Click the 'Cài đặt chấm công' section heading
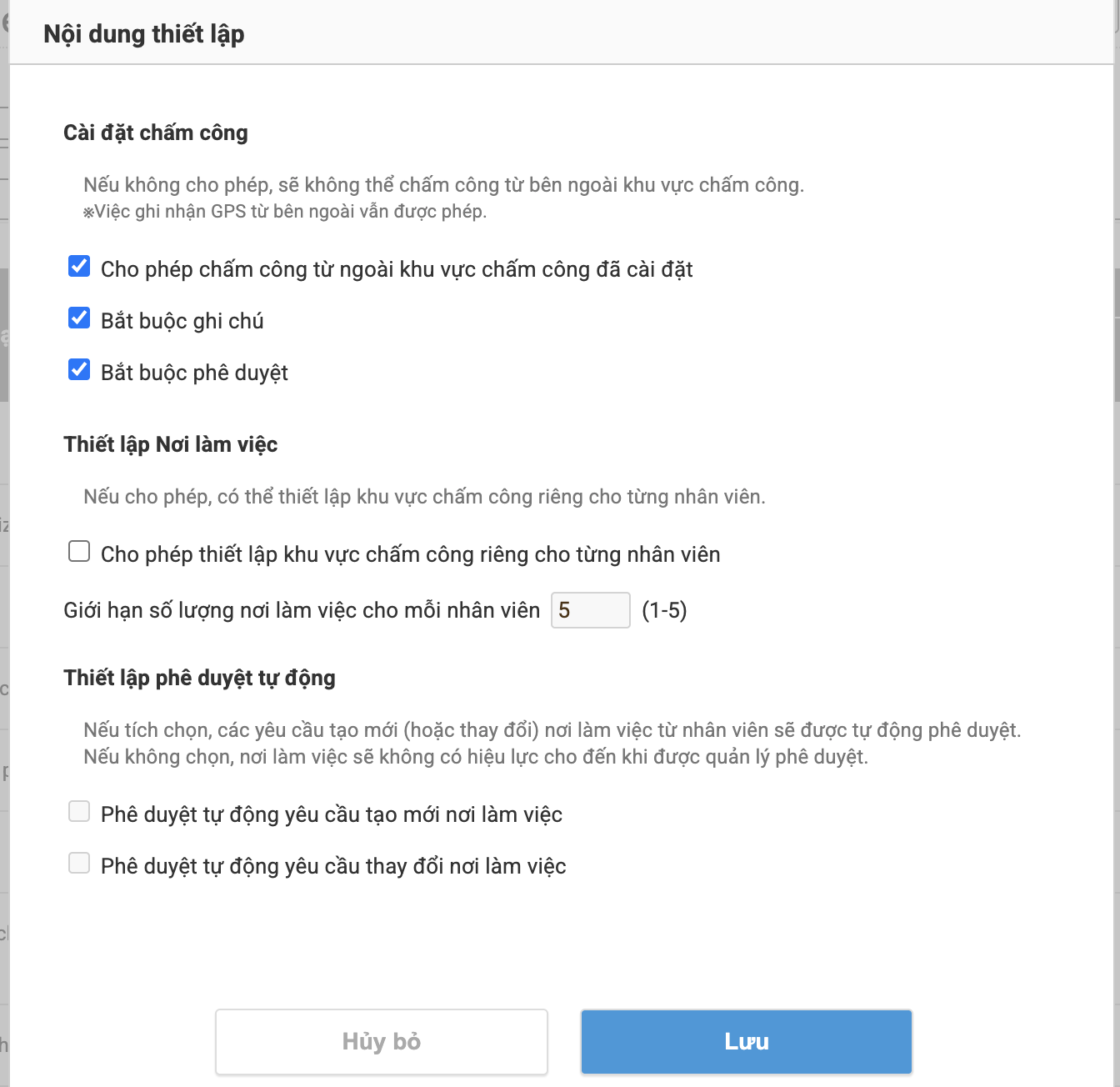Image resolution: width=1120 pixels, height=1087 pixels. [156, 133]
